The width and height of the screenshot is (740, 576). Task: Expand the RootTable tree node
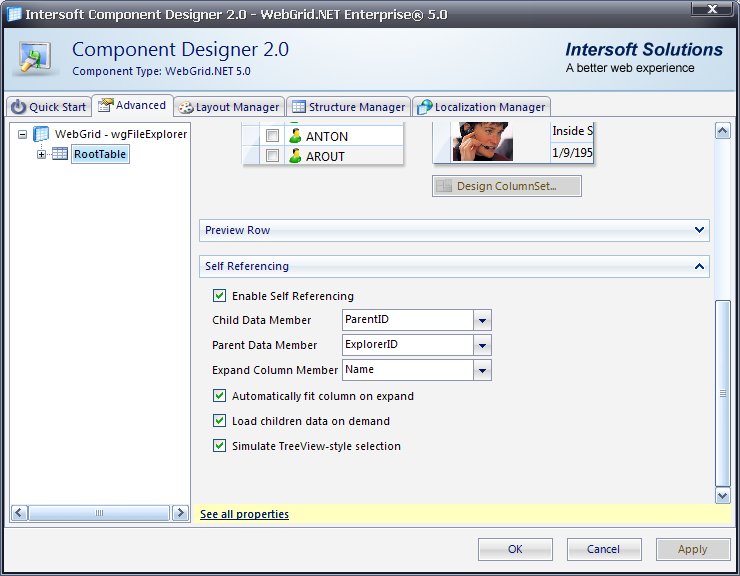coord(42,154)
